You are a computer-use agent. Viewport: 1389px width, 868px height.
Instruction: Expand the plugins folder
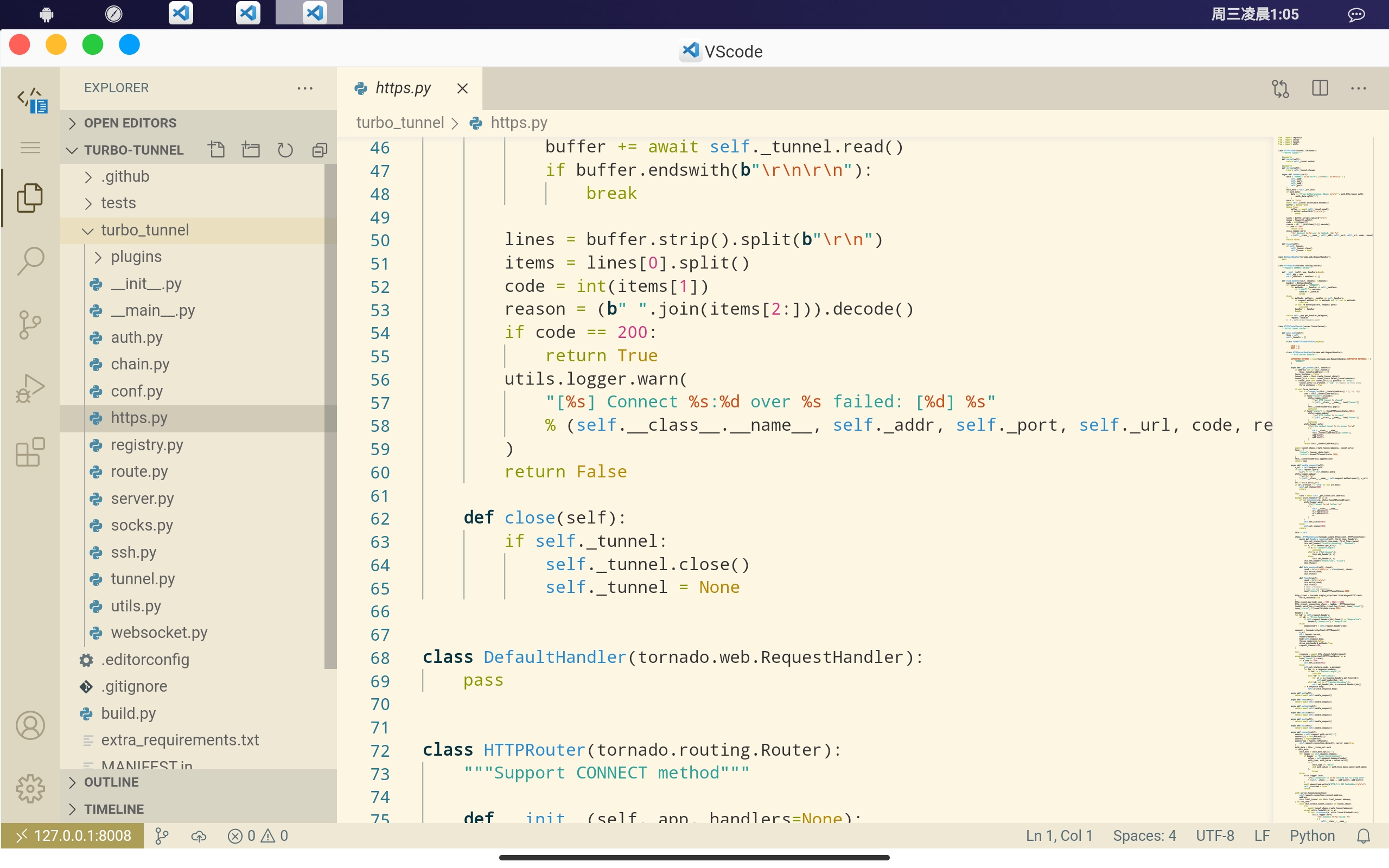pyautogui.click(x=192, y=257)
